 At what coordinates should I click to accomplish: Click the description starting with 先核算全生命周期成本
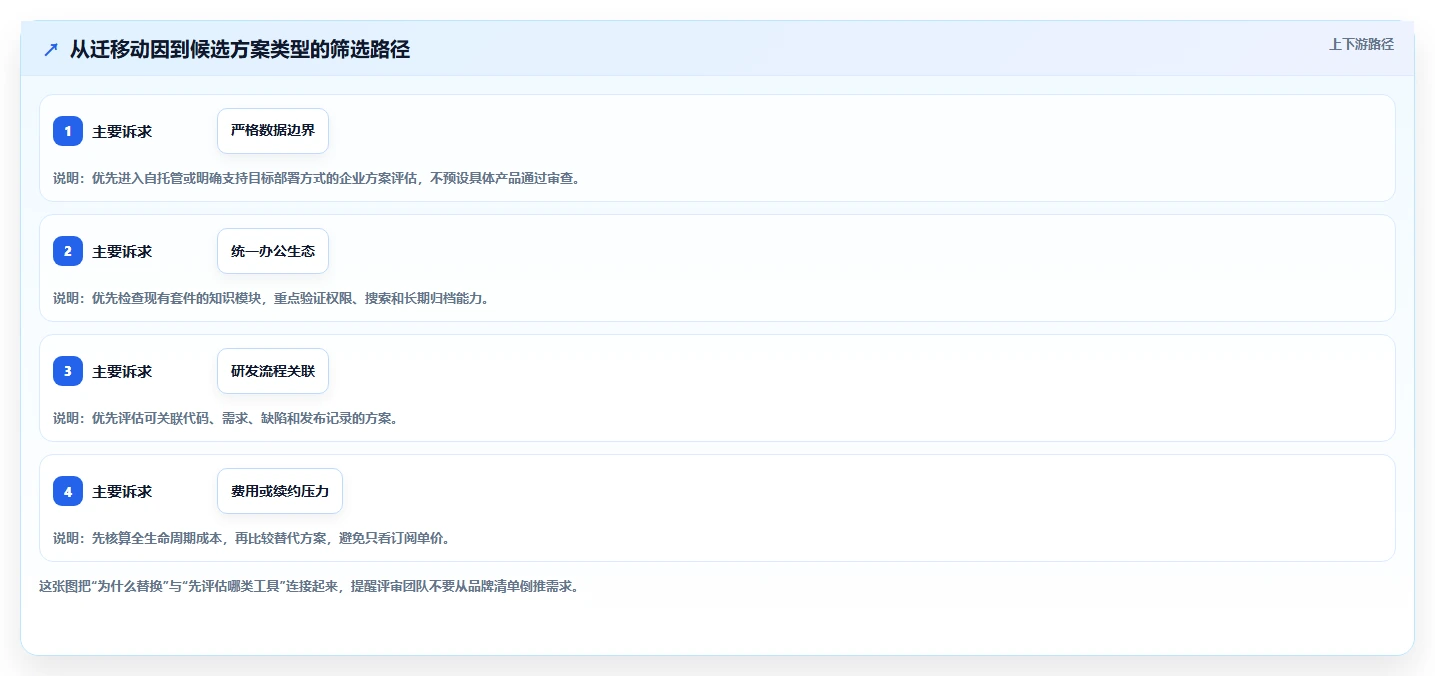(x=252, y=538)
